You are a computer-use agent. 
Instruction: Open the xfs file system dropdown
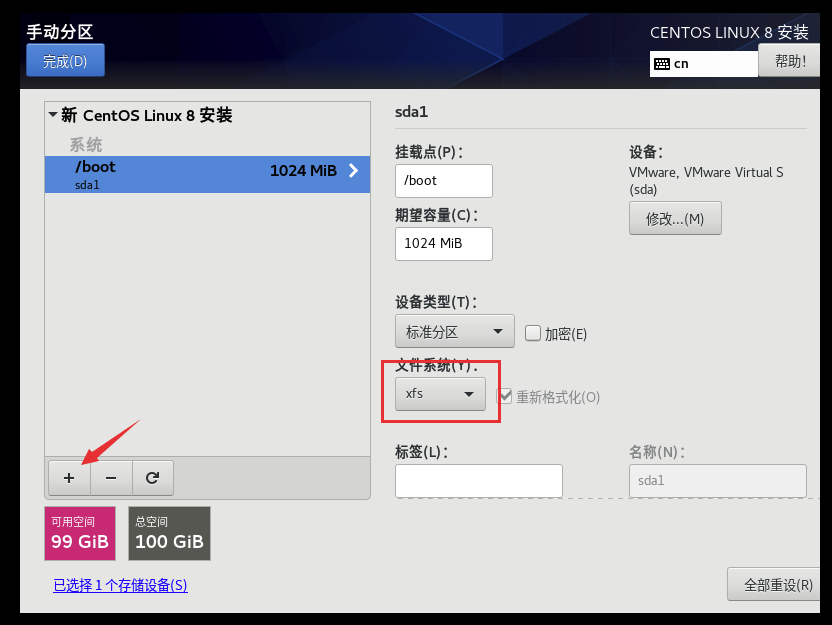click(440, 394)
